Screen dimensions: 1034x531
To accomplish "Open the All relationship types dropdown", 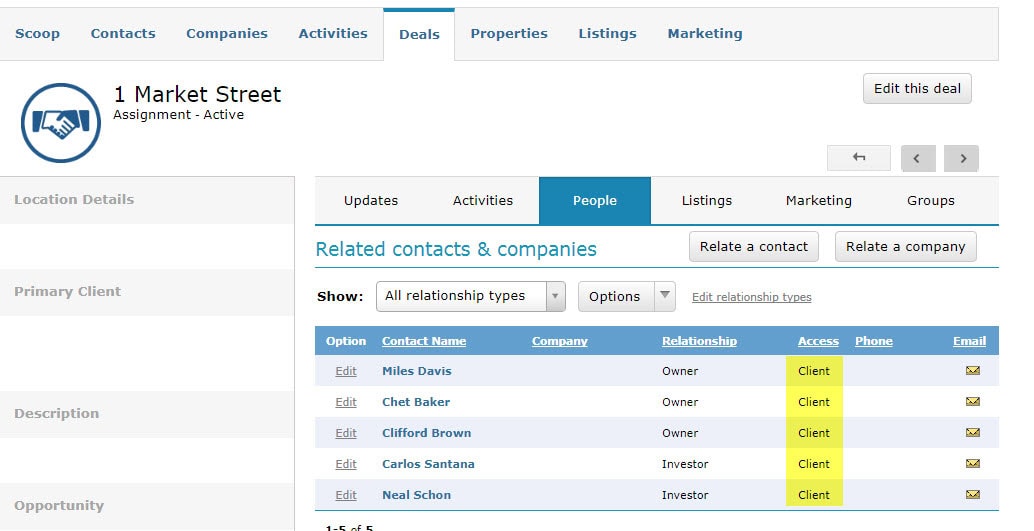I will point(470,296).
